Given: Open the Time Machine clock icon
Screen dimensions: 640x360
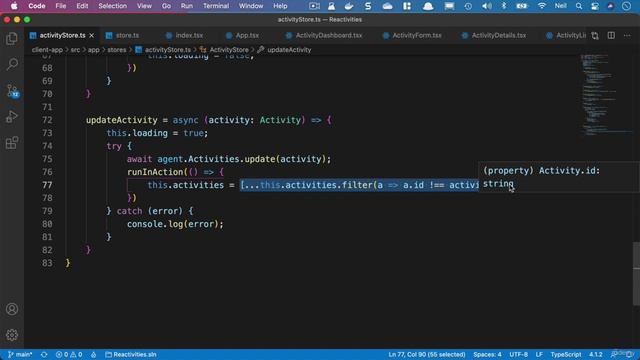Looking at the screenshot, I should coord(468,6).
